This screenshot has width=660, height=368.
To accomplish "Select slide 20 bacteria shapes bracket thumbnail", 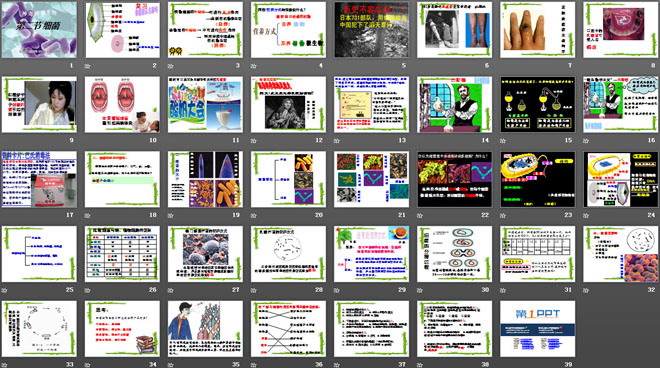I will 288,179.
